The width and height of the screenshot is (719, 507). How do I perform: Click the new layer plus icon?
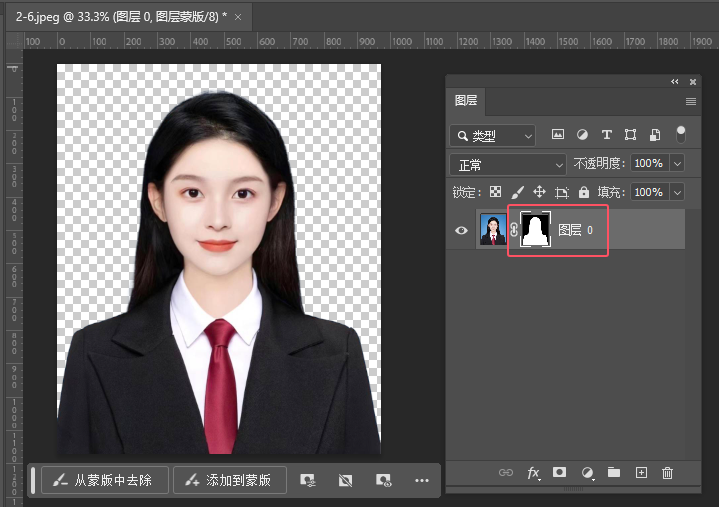641,473
